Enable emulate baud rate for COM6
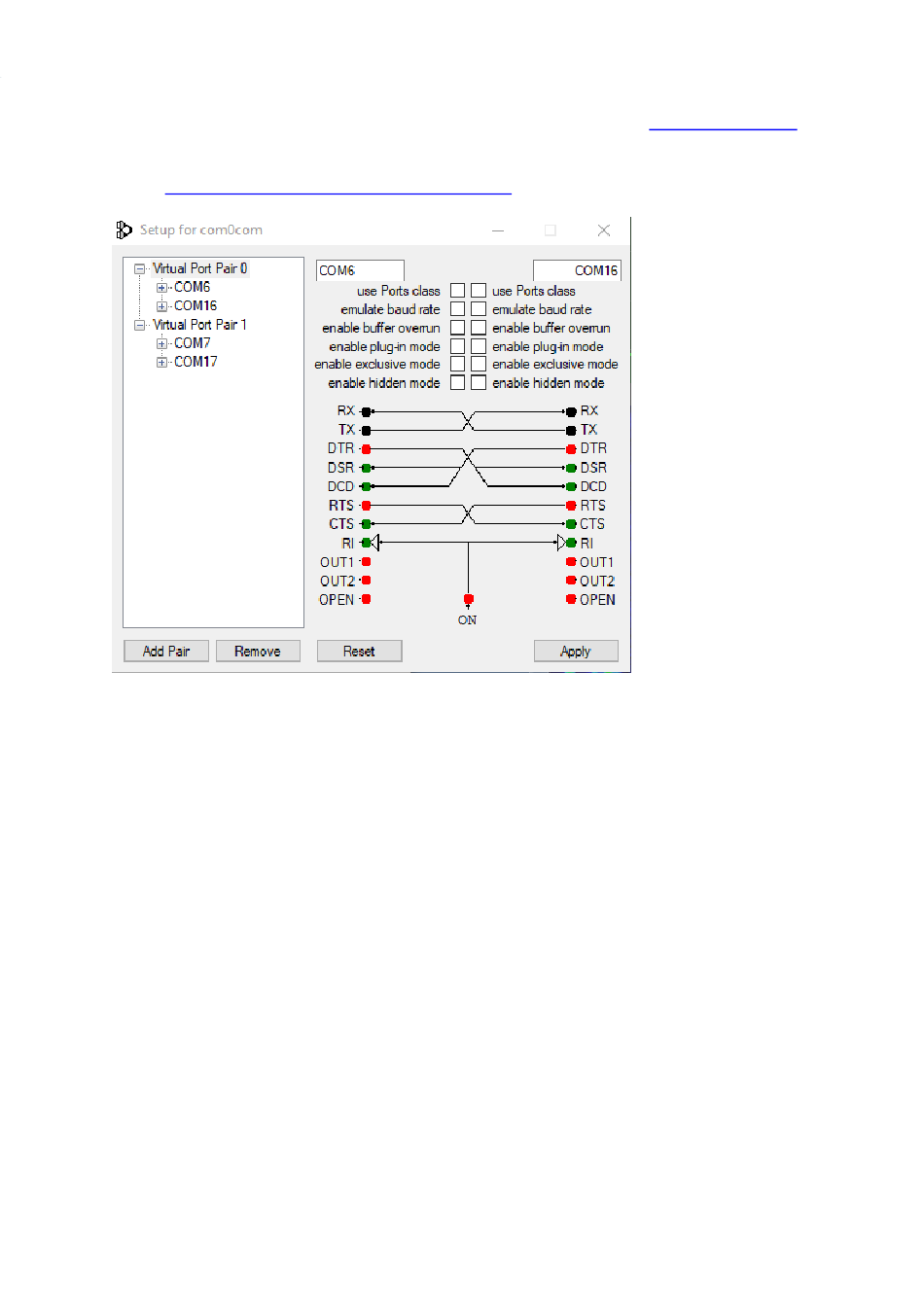This screenshot has height=1307, width=924. [457, 309]
